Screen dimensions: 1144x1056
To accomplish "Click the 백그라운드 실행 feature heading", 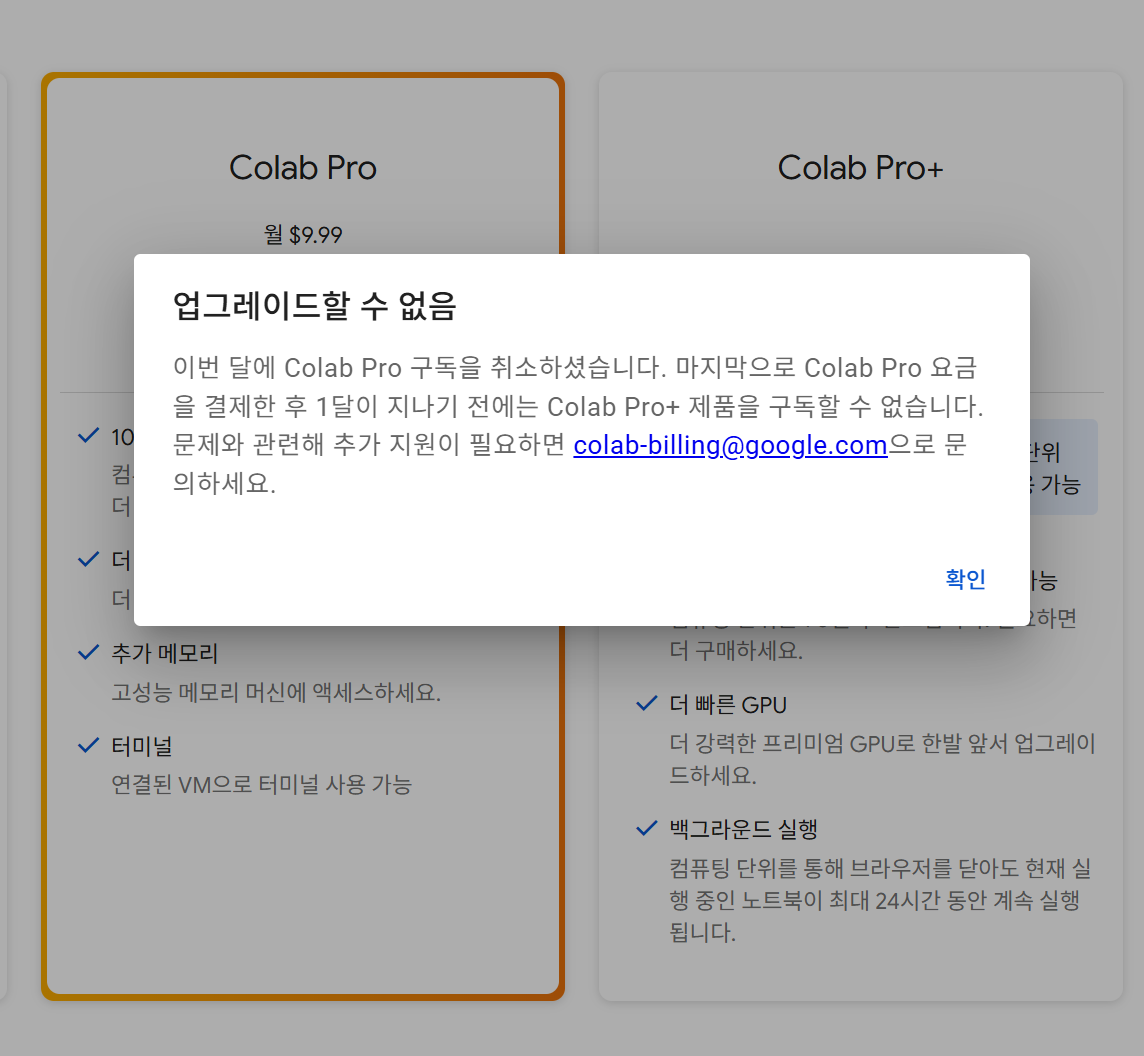I will 743,829.
